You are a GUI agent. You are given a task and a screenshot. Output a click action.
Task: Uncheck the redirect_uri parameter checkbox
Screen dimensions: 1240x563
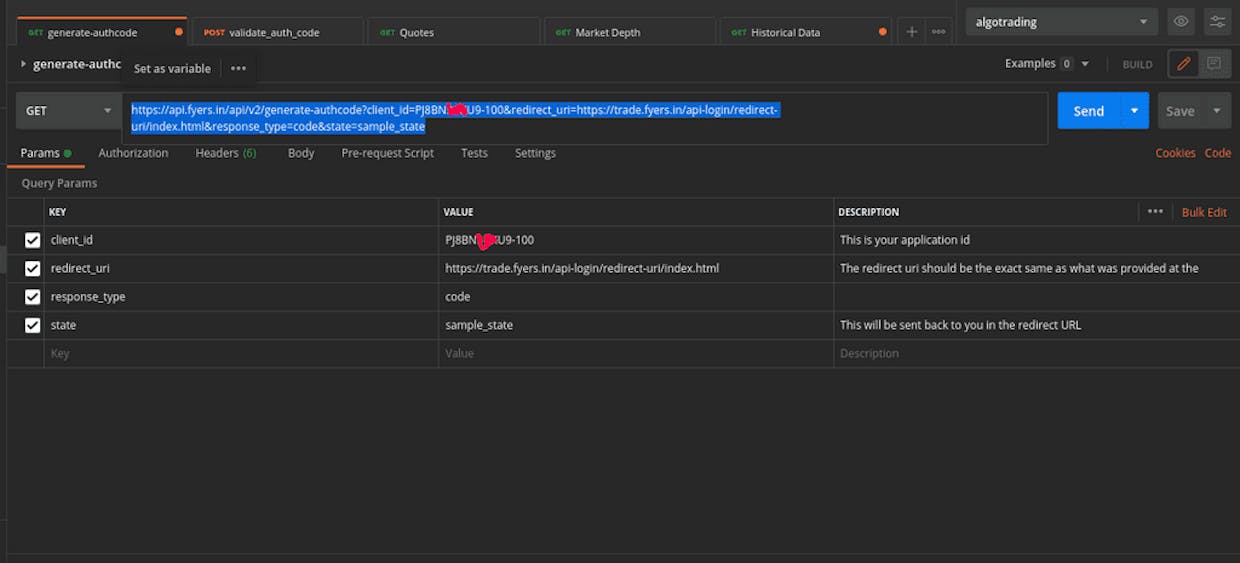32,269
